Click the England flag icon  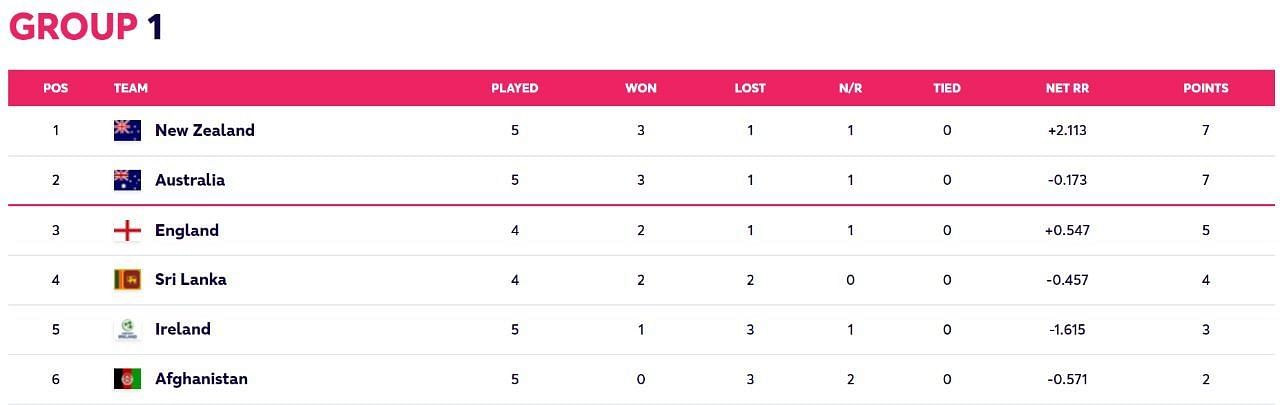(127, 230)
